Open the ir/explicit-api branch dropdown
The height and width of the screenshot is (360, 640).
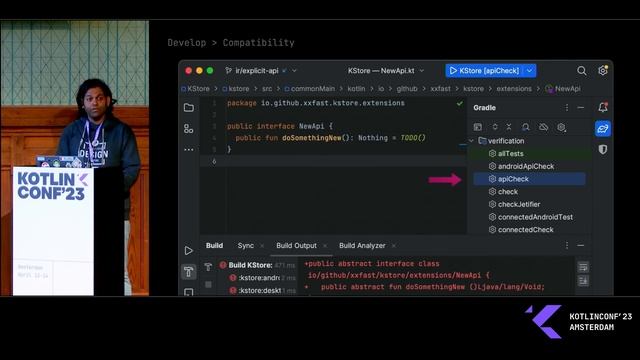click(261, 71)
